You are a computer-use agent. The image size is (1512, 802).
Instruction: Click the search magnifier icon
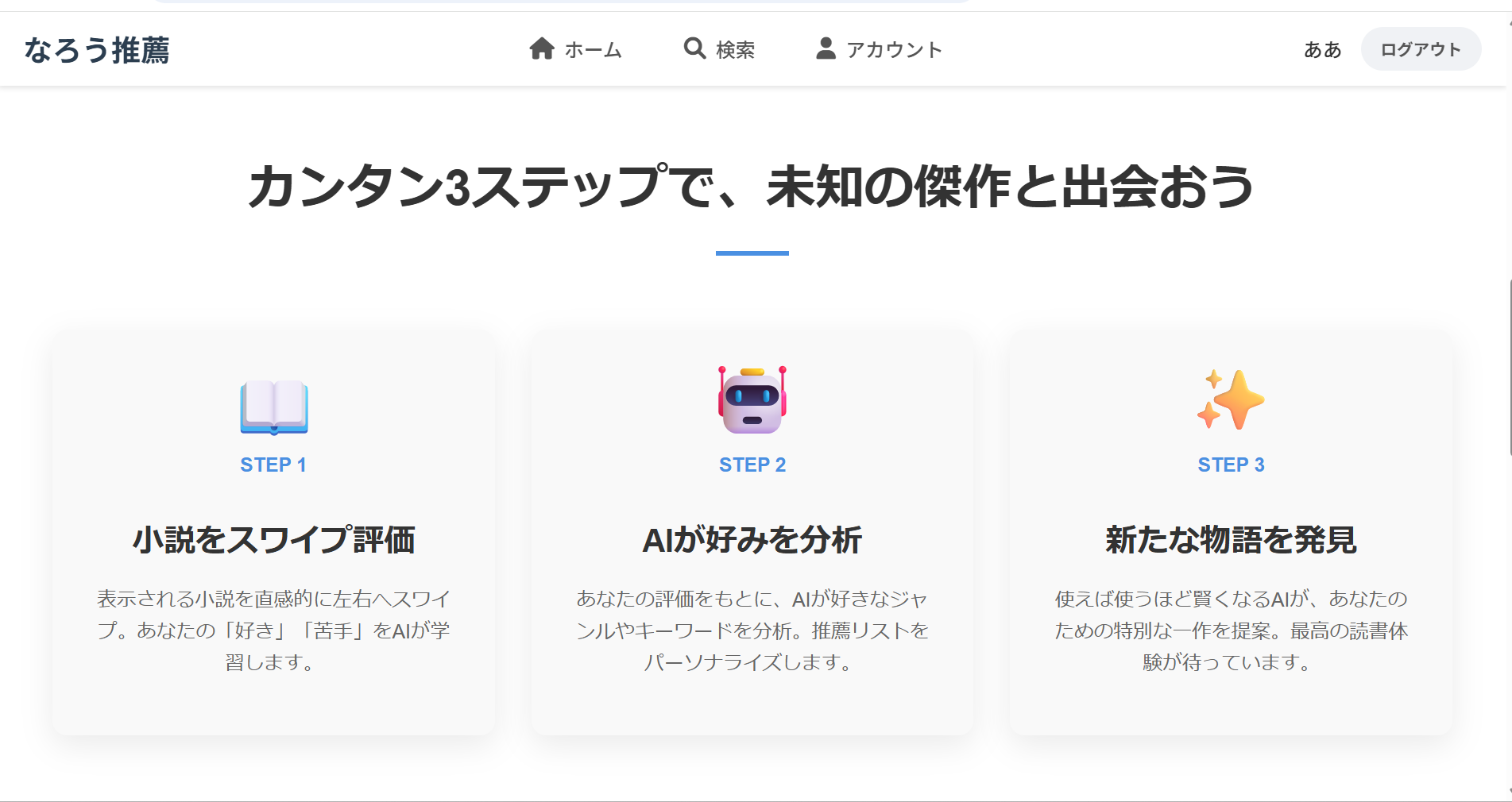tap(694, 48)
